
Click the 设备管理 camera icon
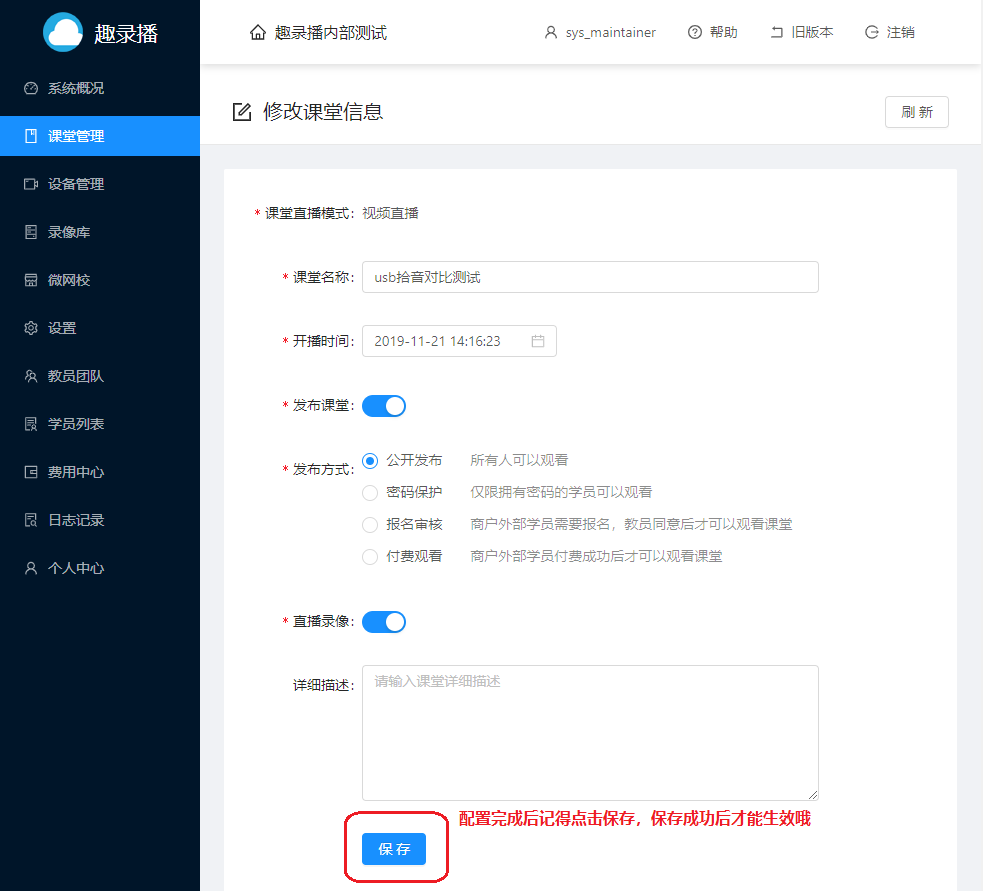click(31, 184)
